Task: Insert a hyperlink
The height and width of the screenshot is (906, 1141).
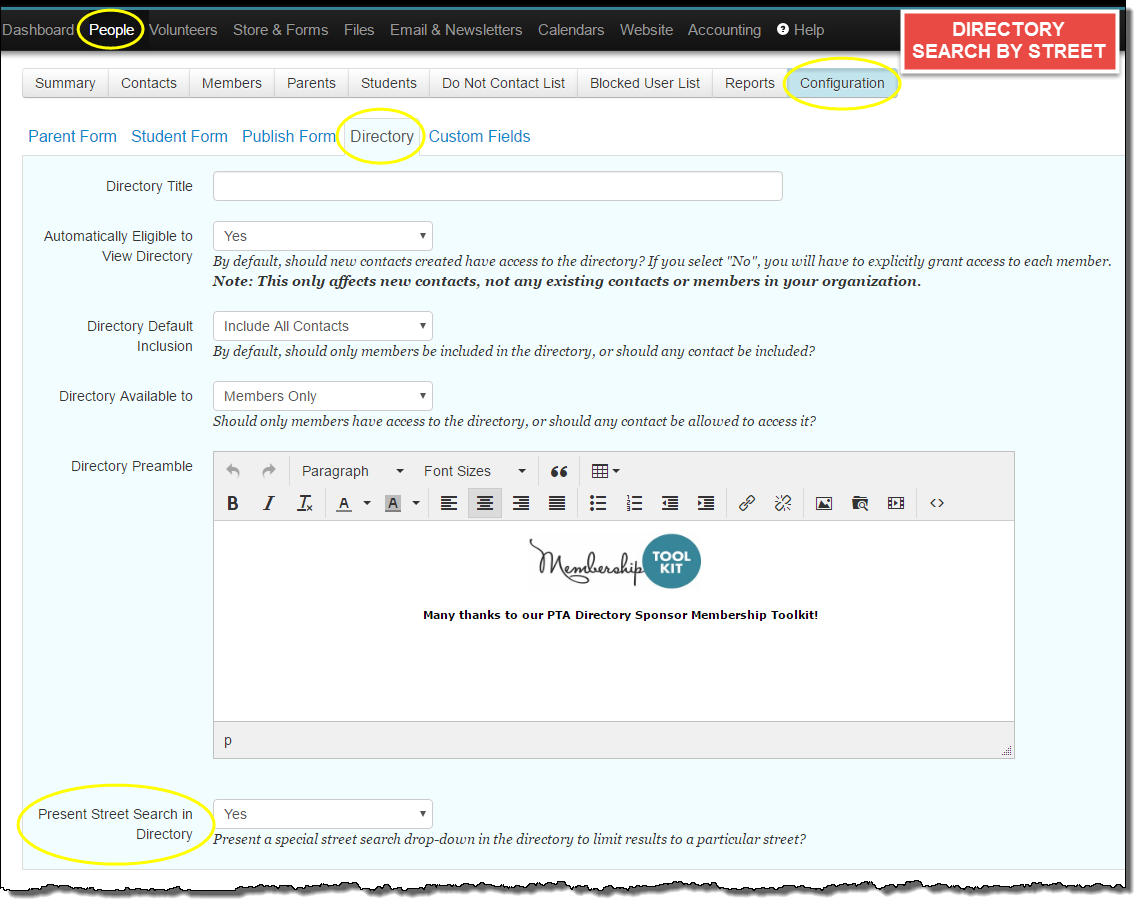Action: pos(747,503)
